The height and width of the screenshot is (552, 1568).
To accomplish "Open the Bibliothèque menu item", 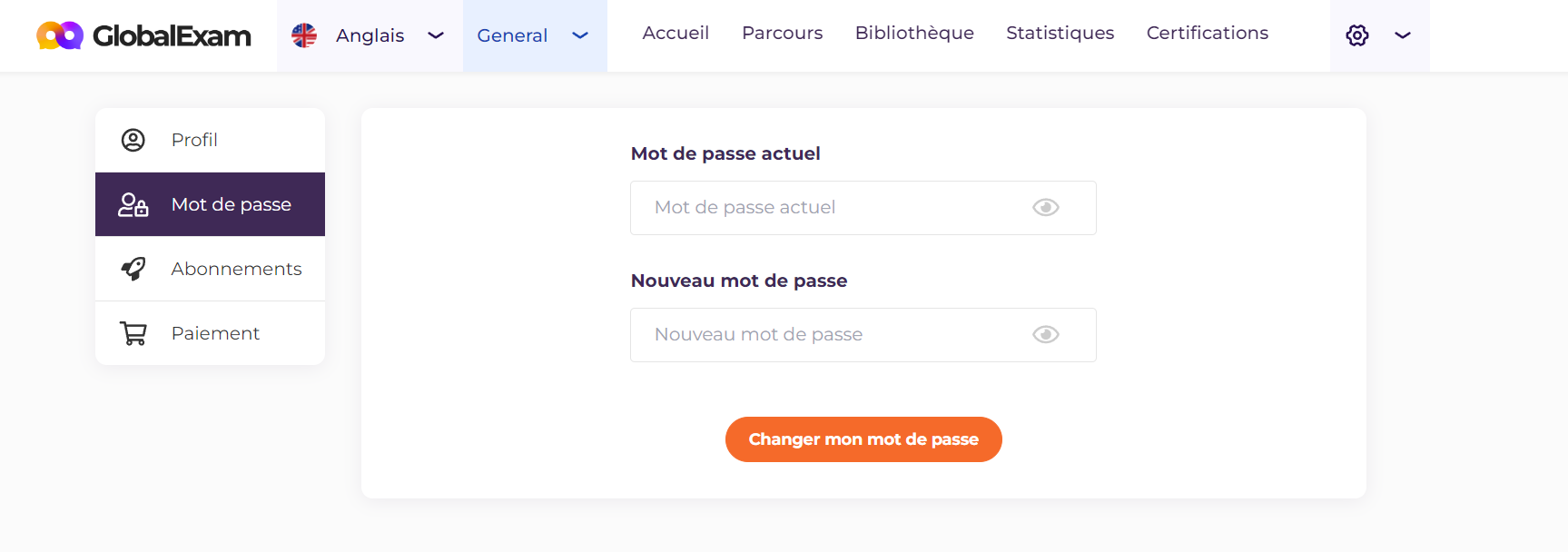I will tap(914, 33).
